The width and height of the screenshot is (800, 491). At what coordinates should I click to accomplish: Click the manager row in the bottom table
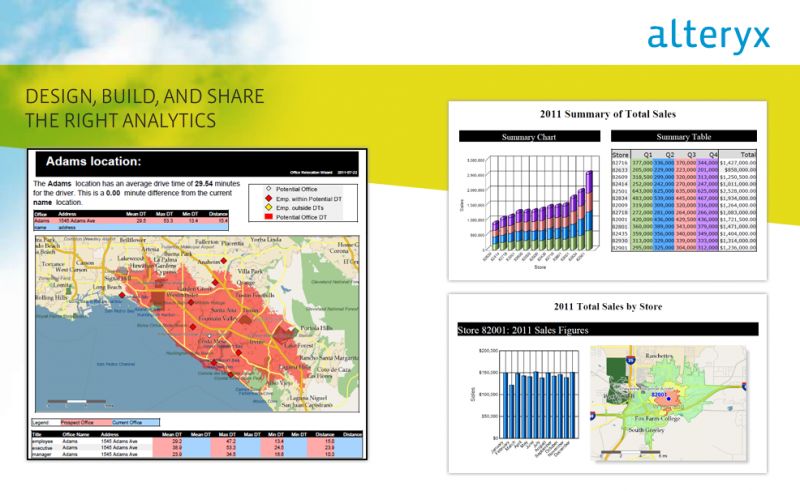(197, 454)
